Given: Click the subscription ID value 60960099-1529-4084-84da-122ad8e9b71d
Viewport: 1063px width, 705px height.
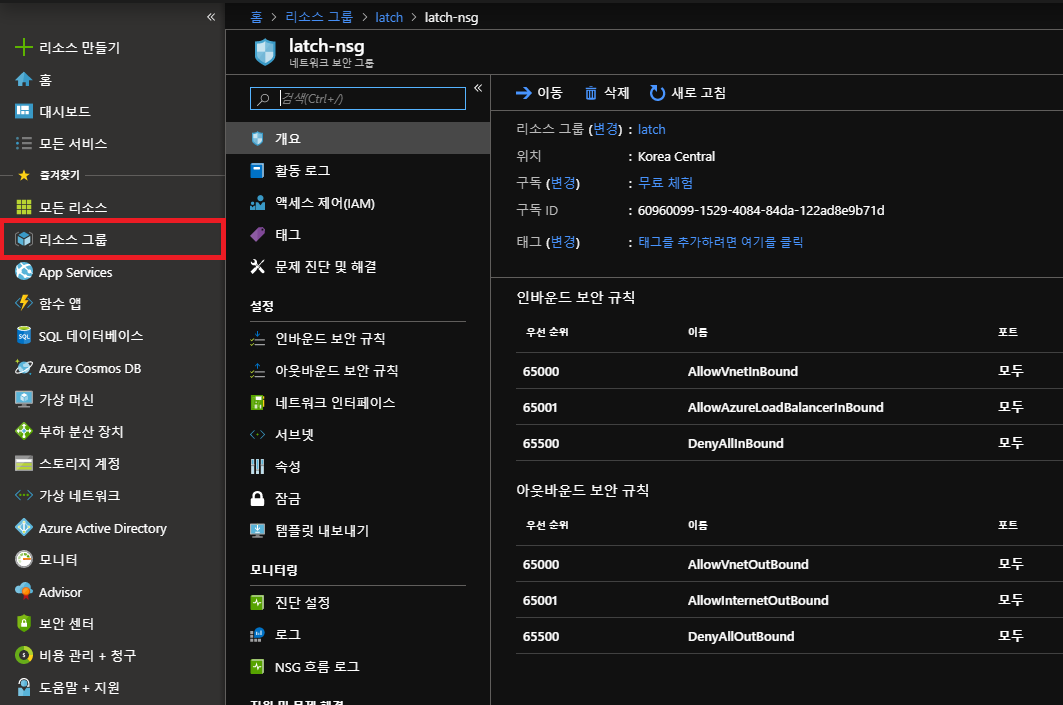Looking at the screenshot, I should [761, 210].
